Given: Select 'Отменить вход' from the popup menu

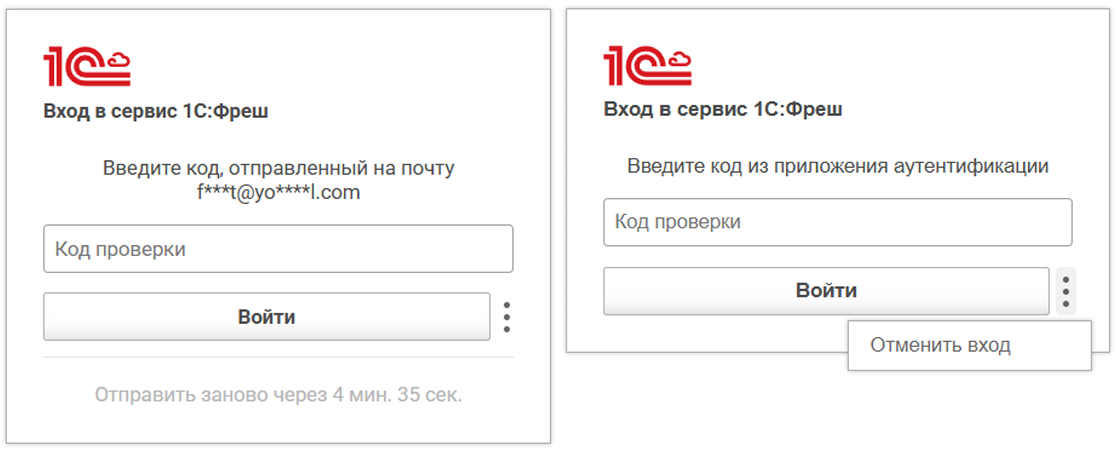Looking at the screenshot, I should tap(940, 346).
